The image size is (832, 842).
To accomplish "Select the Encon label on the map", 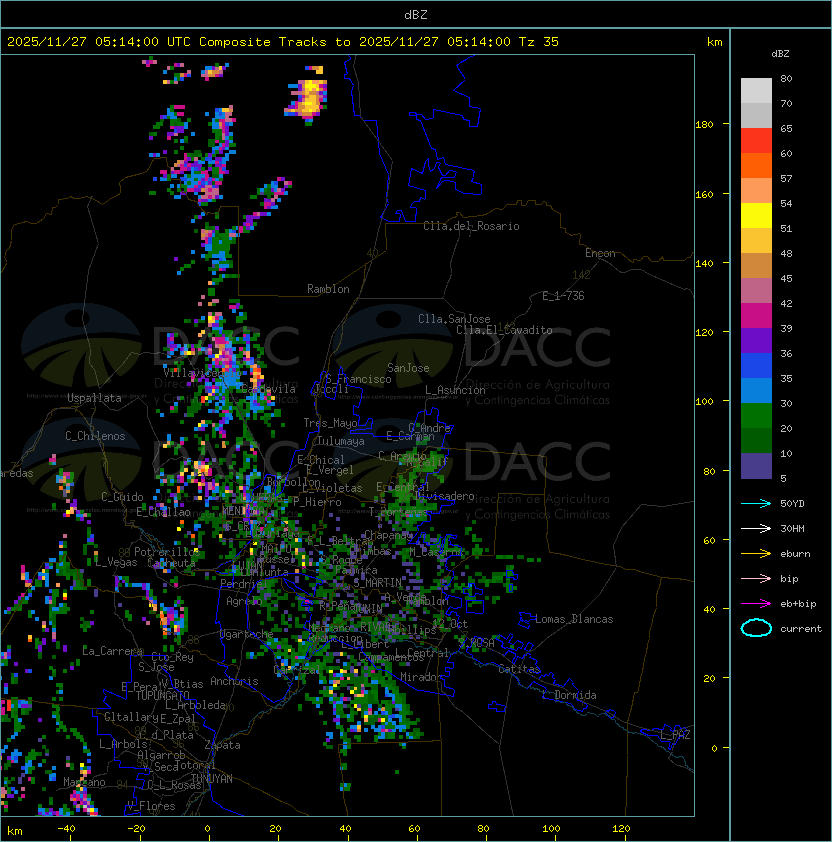I will (x=600, y=253).
